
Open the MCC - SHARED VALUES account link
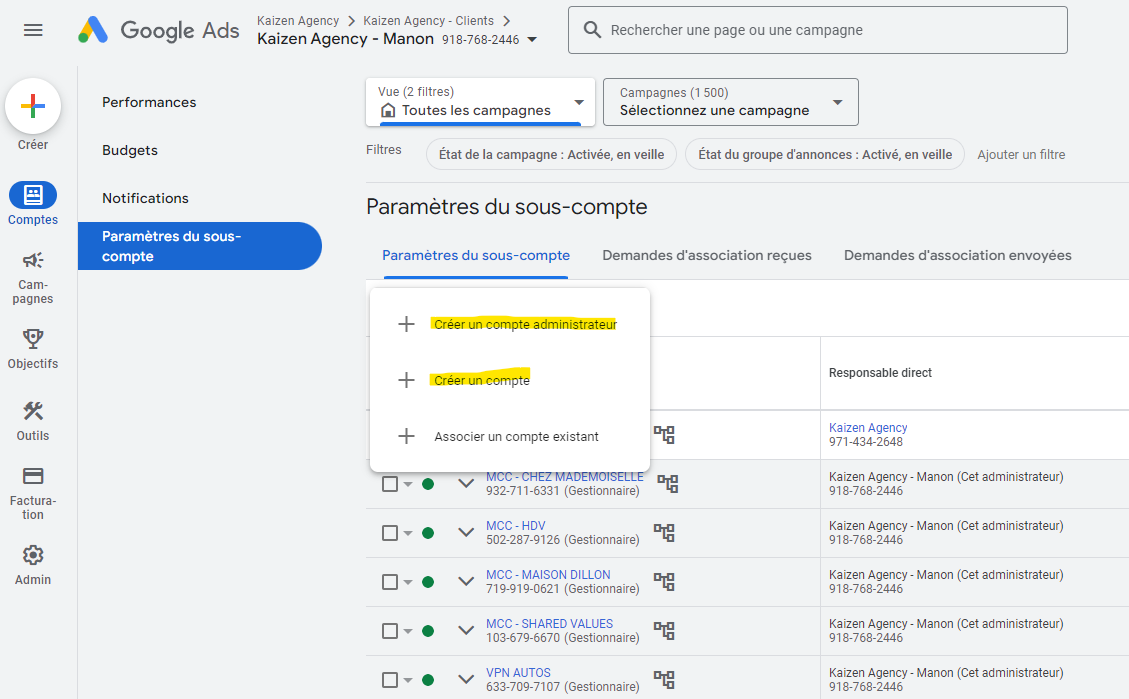pos(549,623)
